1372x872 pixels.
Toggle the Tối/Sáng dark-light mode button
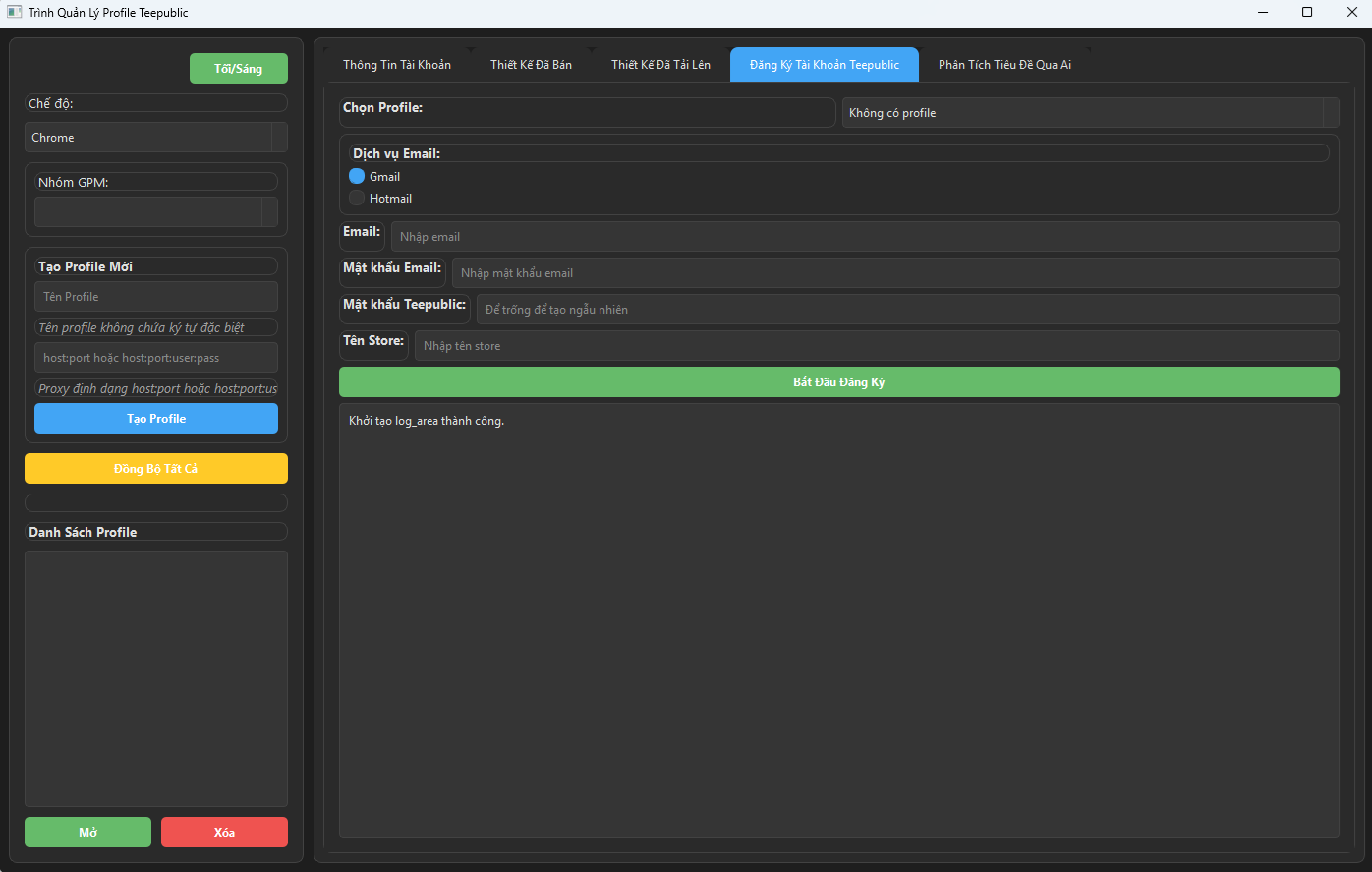238,69
